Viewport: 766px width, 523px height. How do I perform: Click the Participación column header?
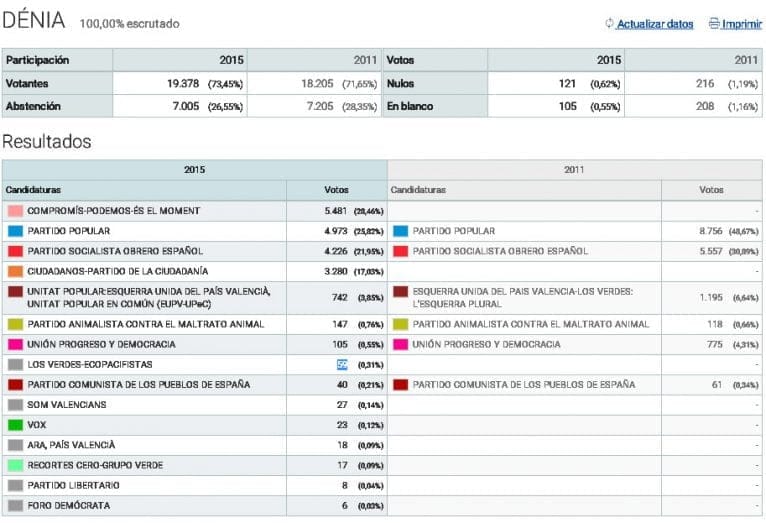[x=38, y=60]
